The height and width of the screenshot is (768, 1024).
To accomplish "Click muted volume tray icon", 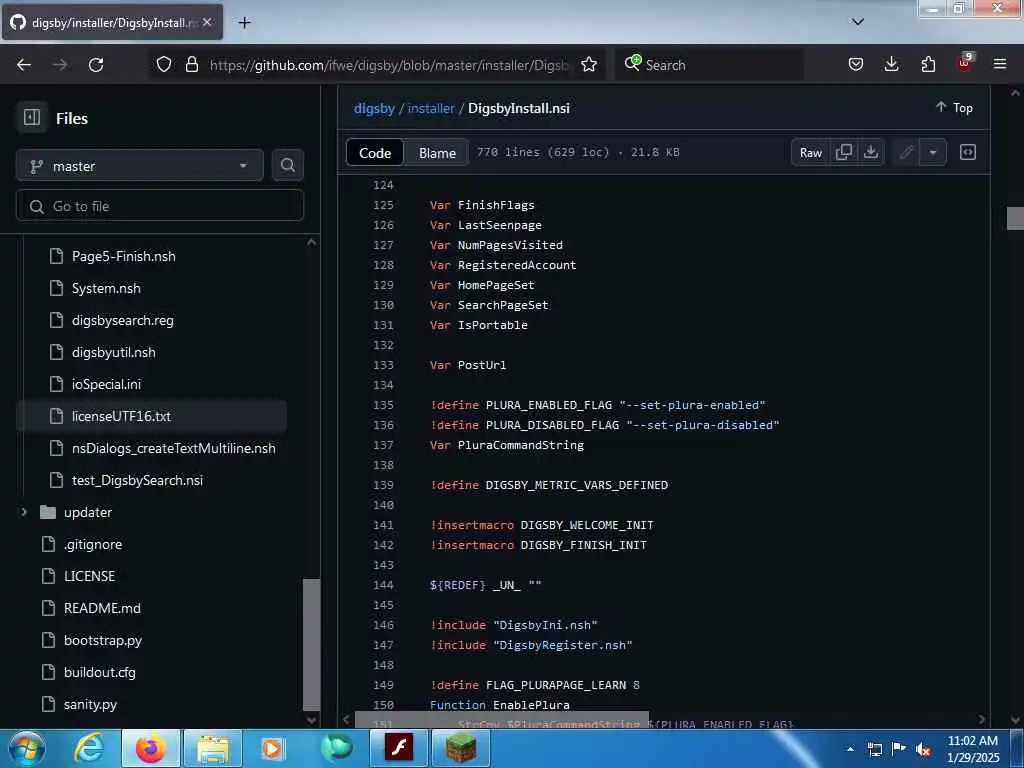I will coord(923,749).
